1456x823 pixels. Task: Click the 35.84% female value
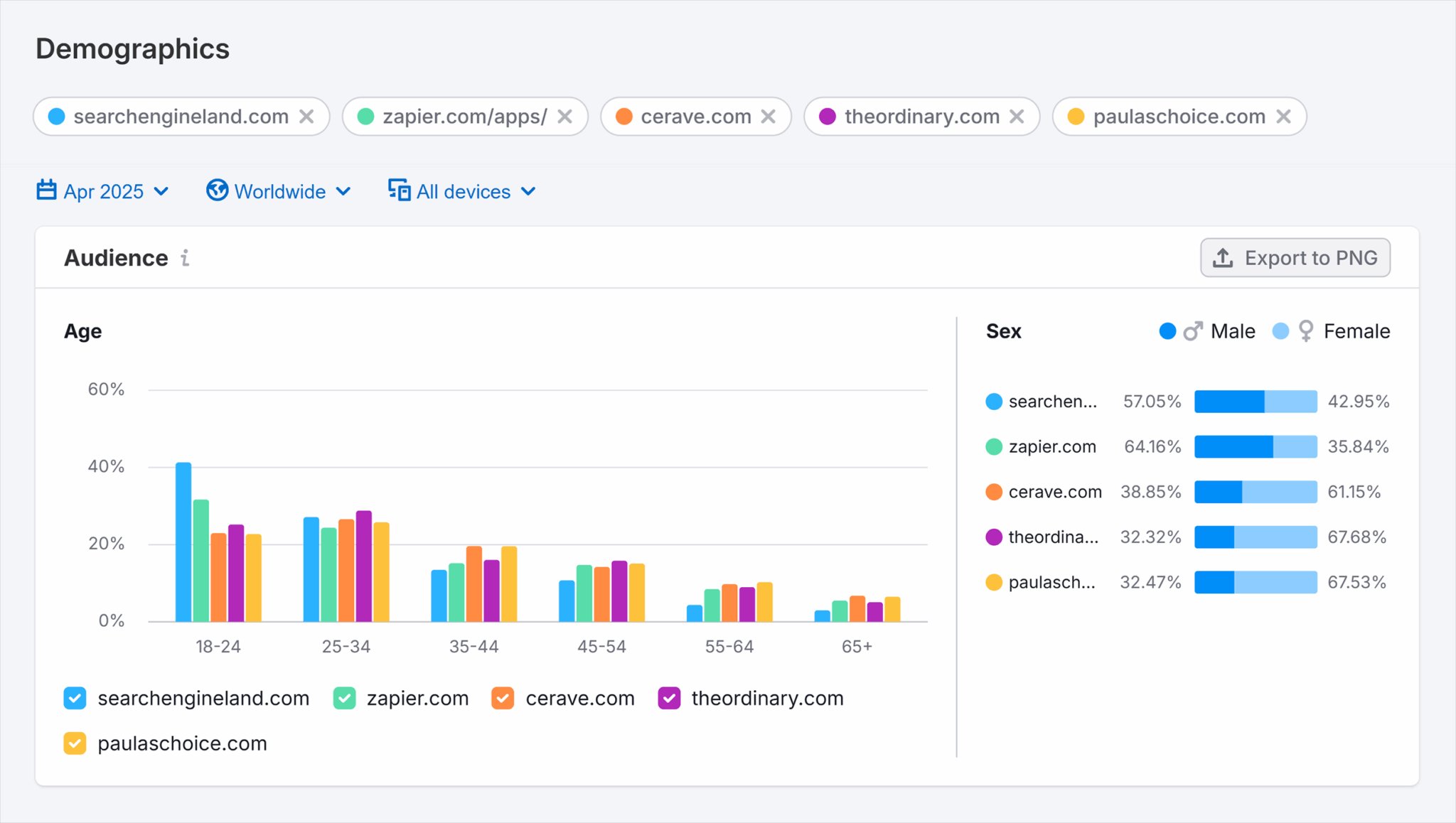pyautogui.click(x=1359, y=447)
